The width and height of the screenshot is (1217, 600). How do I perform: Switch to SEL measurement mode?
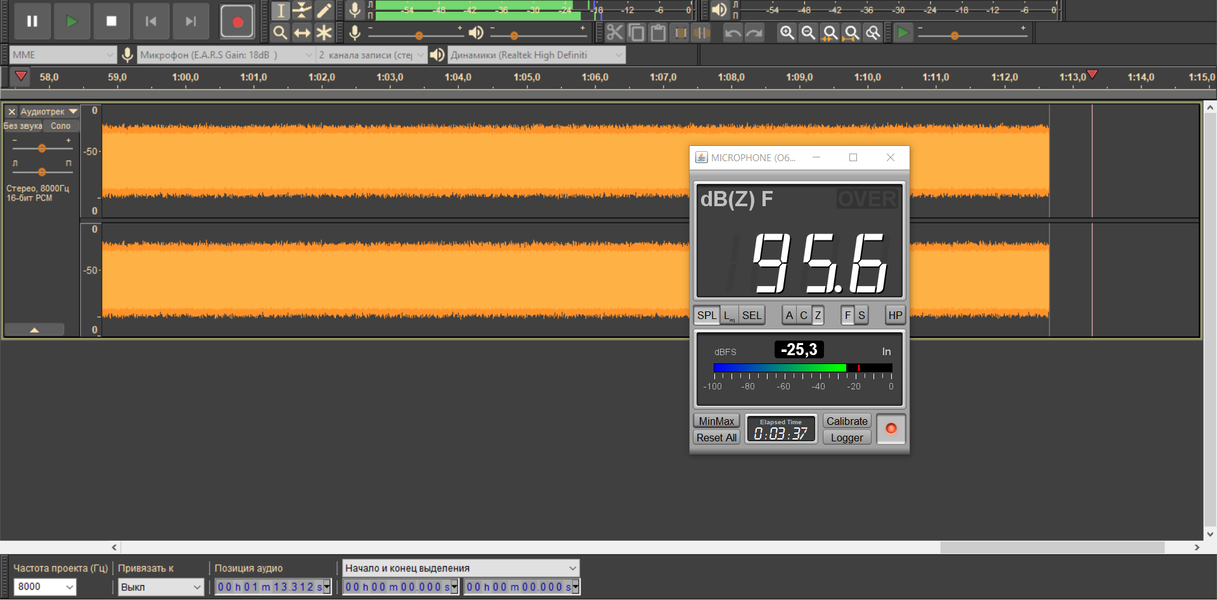(752, 315)
